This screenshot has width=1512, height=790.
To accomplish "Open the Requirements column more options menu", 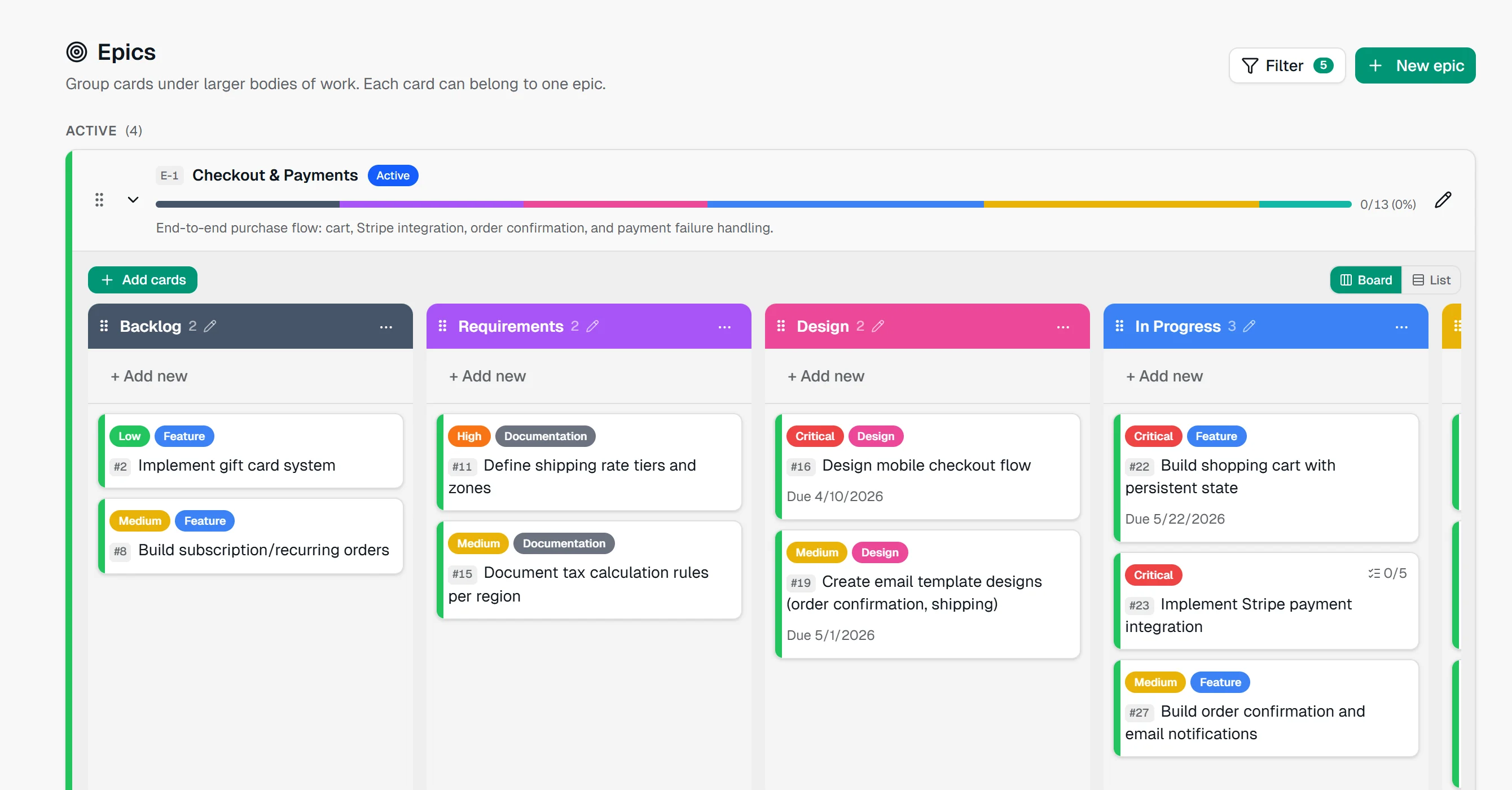I will 724,327.
